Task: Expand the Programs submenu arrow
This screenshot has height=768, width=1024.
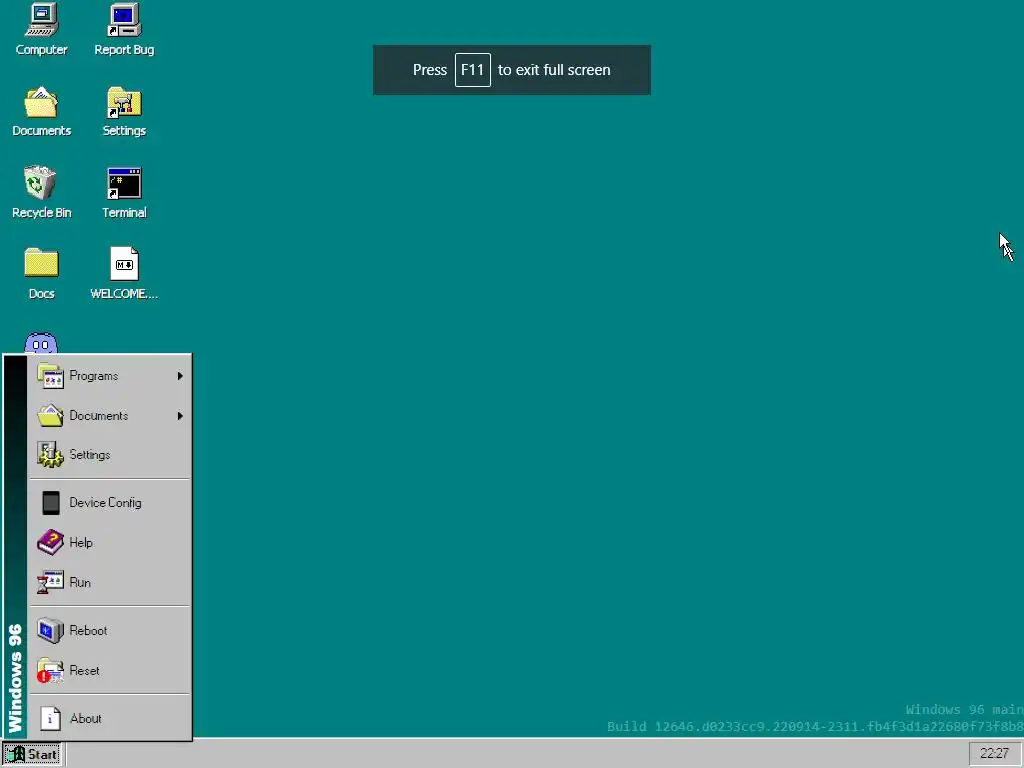Action: click(180, 376)
